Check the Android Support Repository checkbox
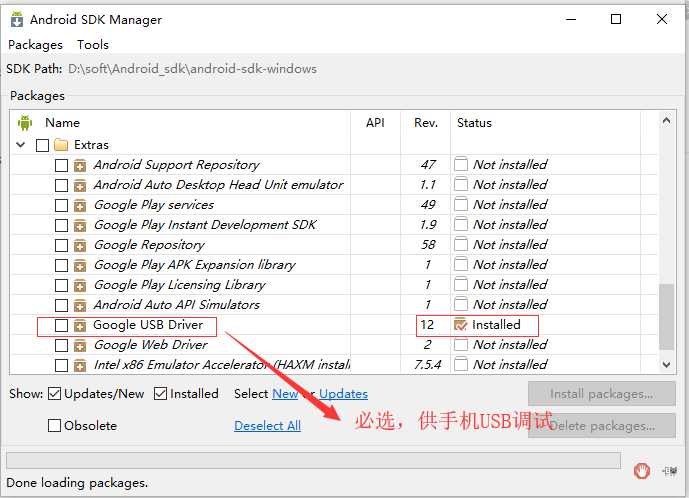The height and width of the screenshot is (498, 689). point(62,165)
